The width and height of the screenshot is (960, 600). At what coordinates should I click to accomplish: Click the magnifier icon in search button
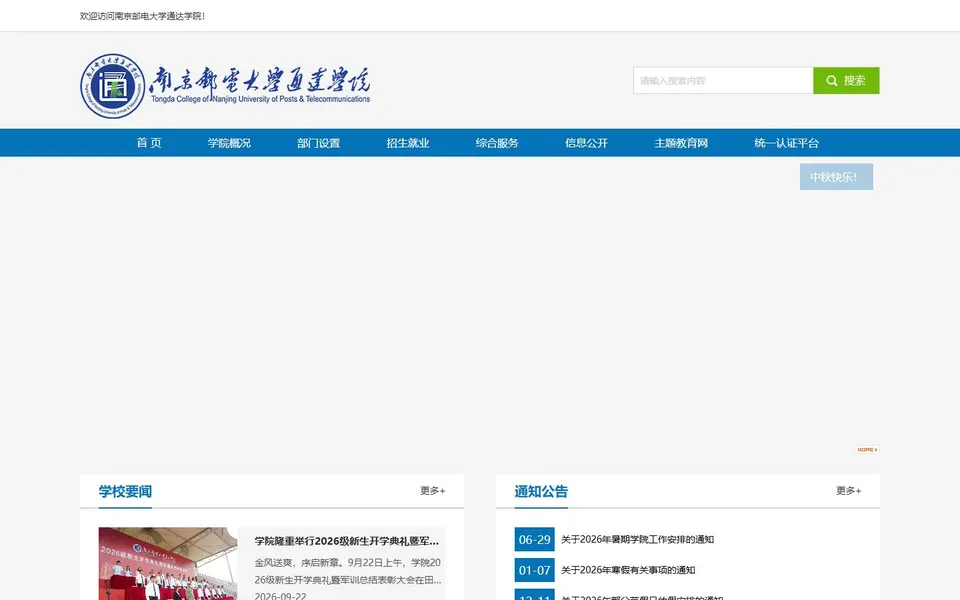(831, 81)
